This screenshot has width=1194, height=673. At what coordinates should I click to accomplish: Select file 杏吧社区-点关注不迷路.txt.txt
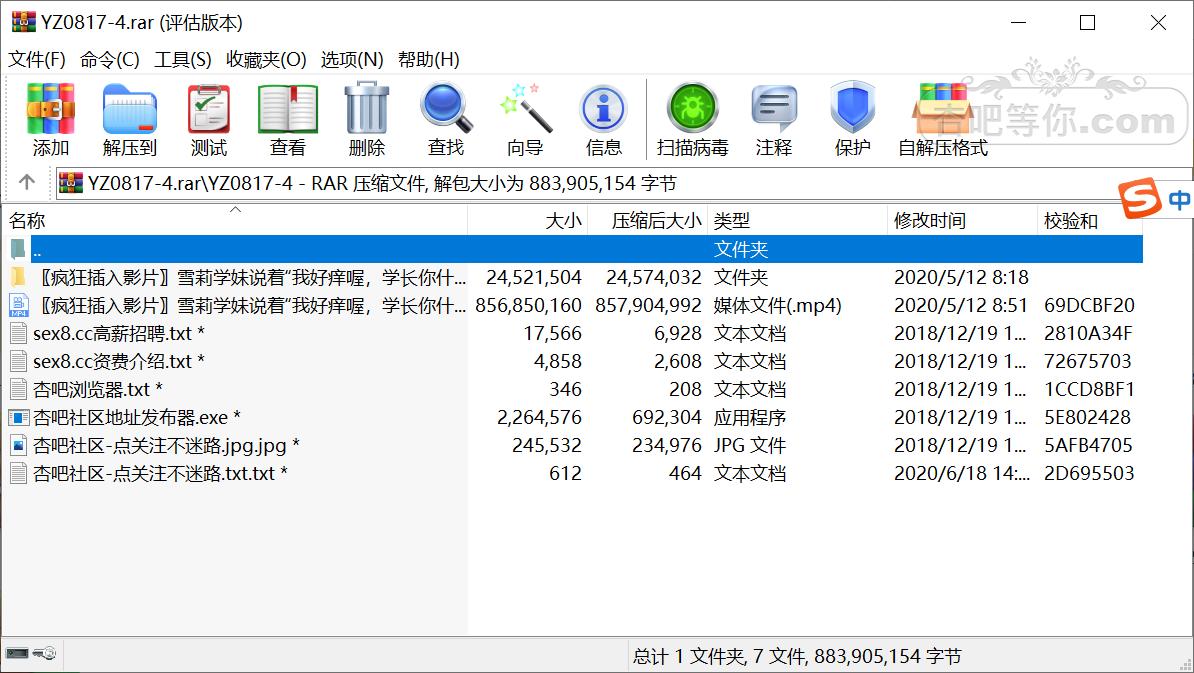click(x=161, y=474)
